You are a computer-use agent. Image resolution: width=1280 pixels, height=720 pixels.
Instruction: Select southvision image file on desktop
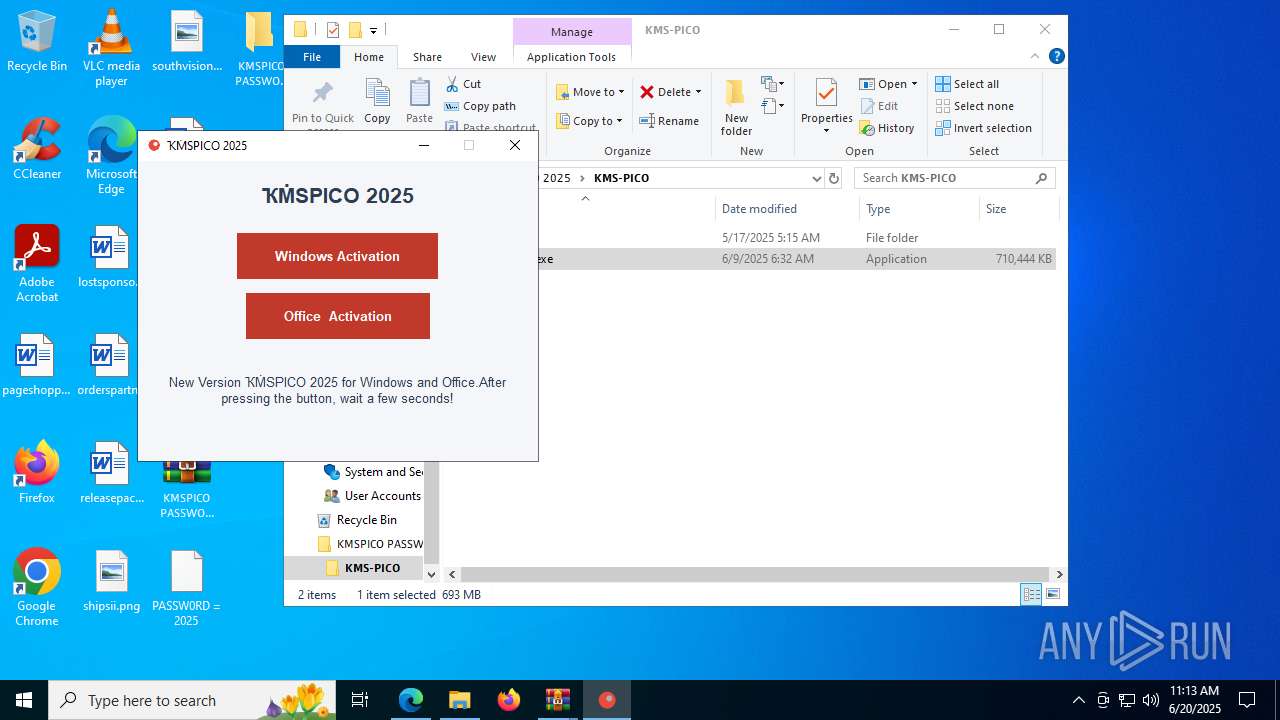[186, 41]
